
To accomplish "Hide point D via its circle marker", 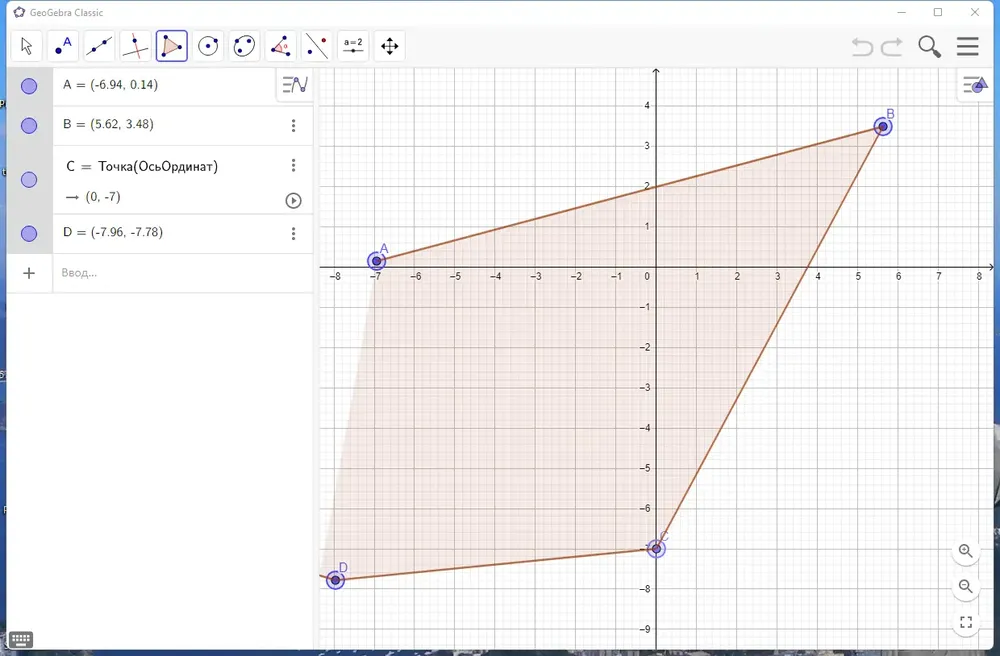I will tap(29, 234).
